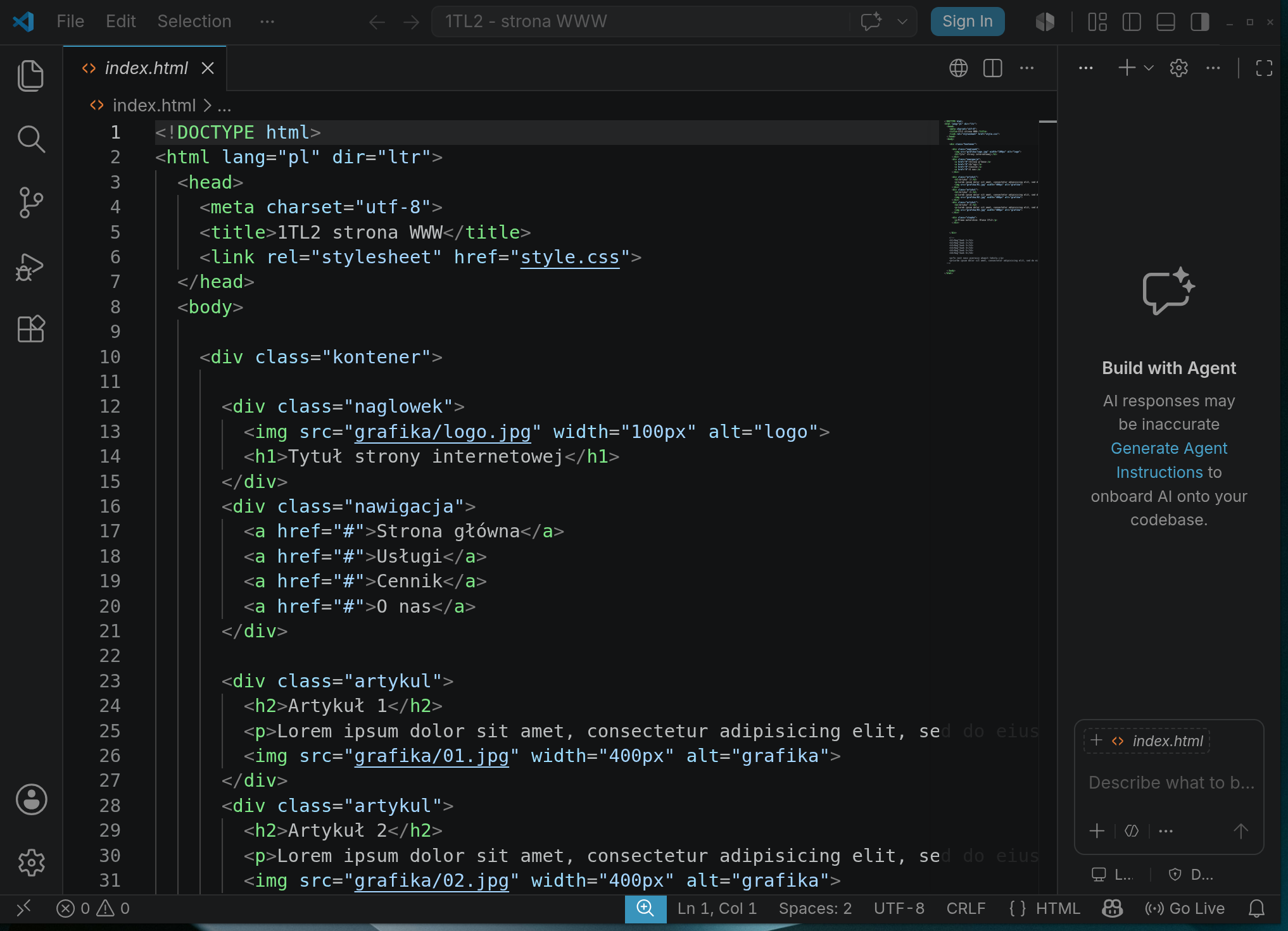1288x931 pixels.
Task: Click the zoom magnifier status bar item
Action: tap(645, 908)
